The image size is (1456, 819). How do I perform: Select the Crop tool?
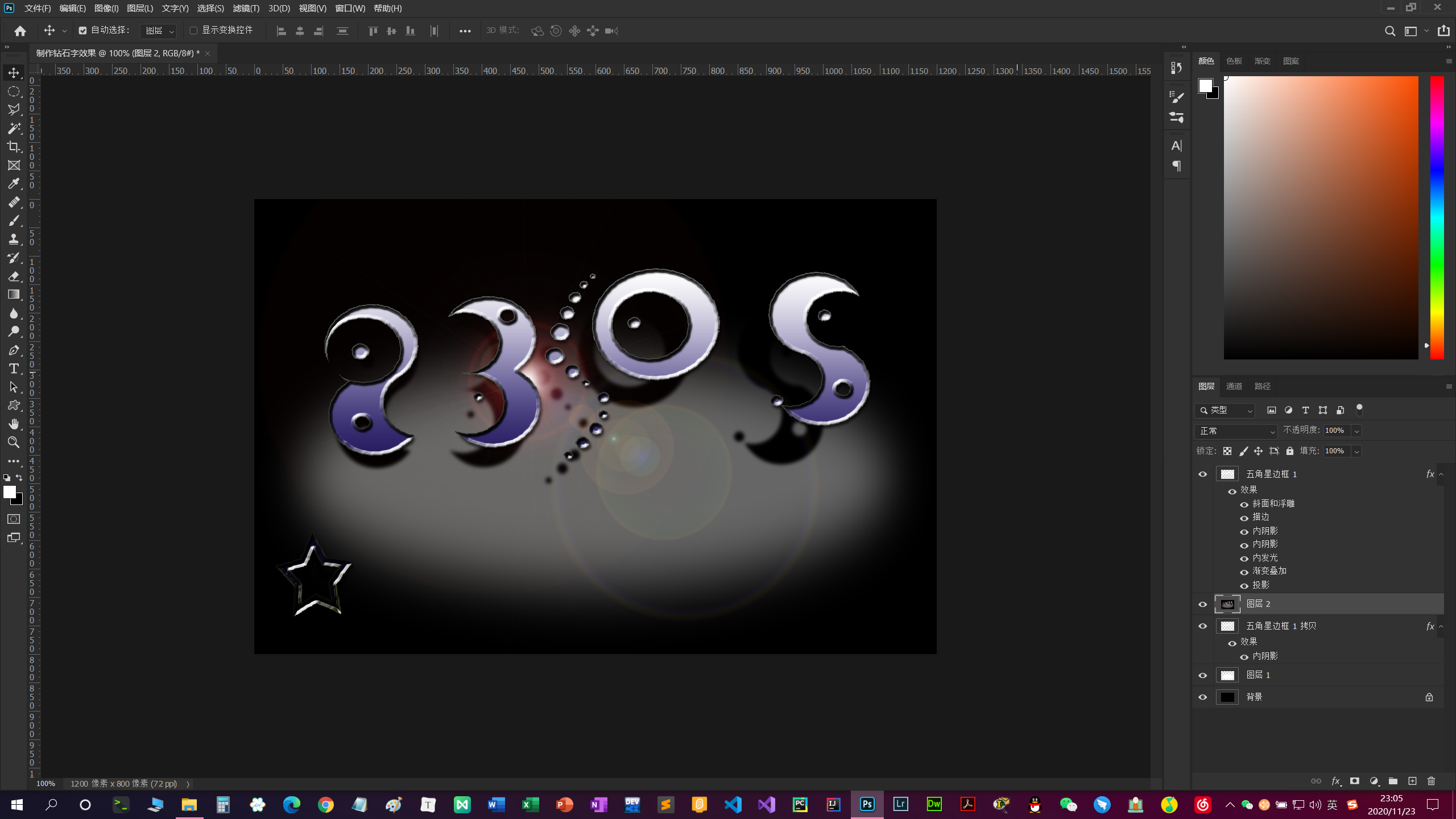pyautogui.click(x=14, y=147)
